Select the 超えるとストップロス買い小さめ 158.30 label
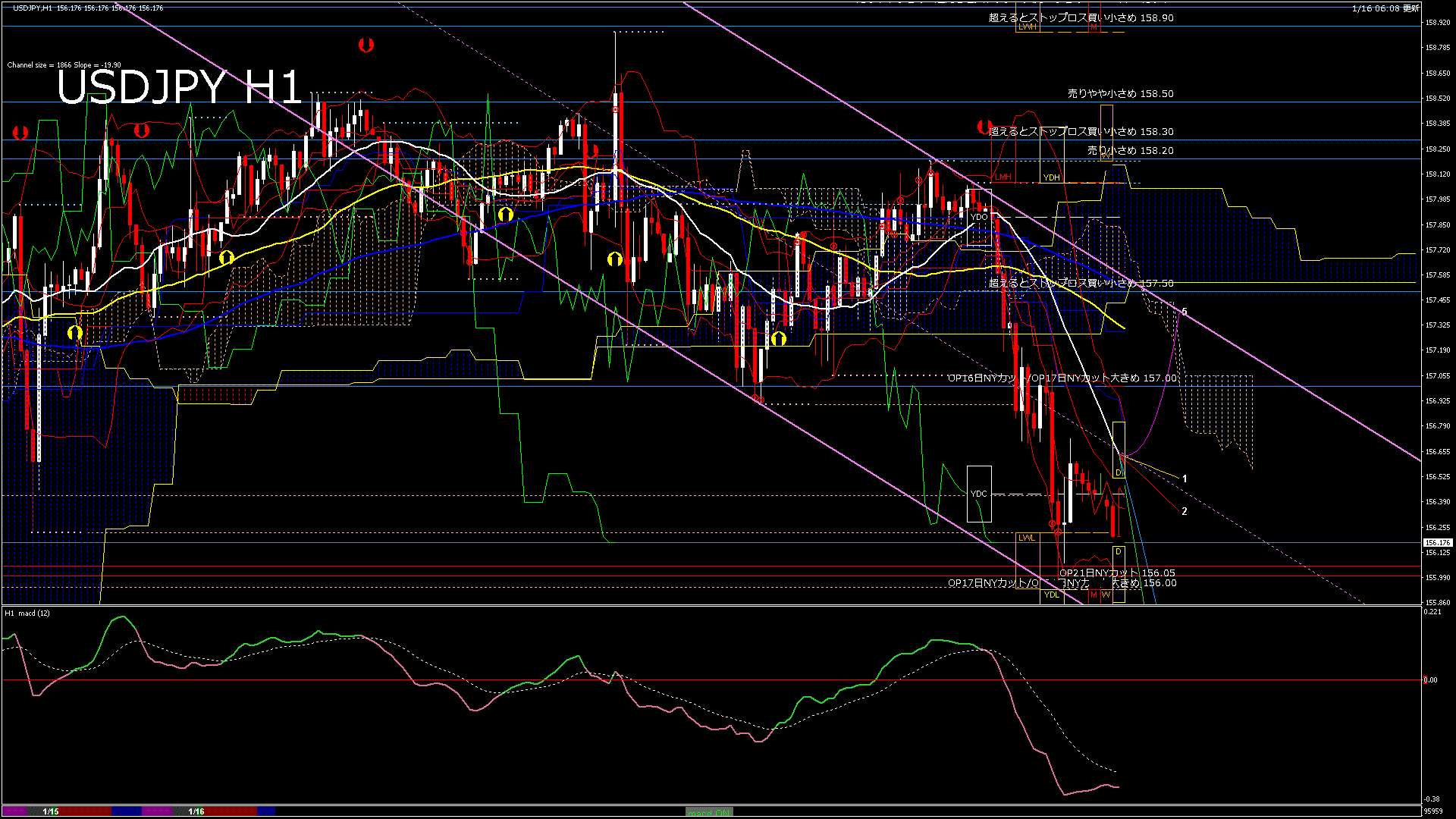 coord(1081,131)
